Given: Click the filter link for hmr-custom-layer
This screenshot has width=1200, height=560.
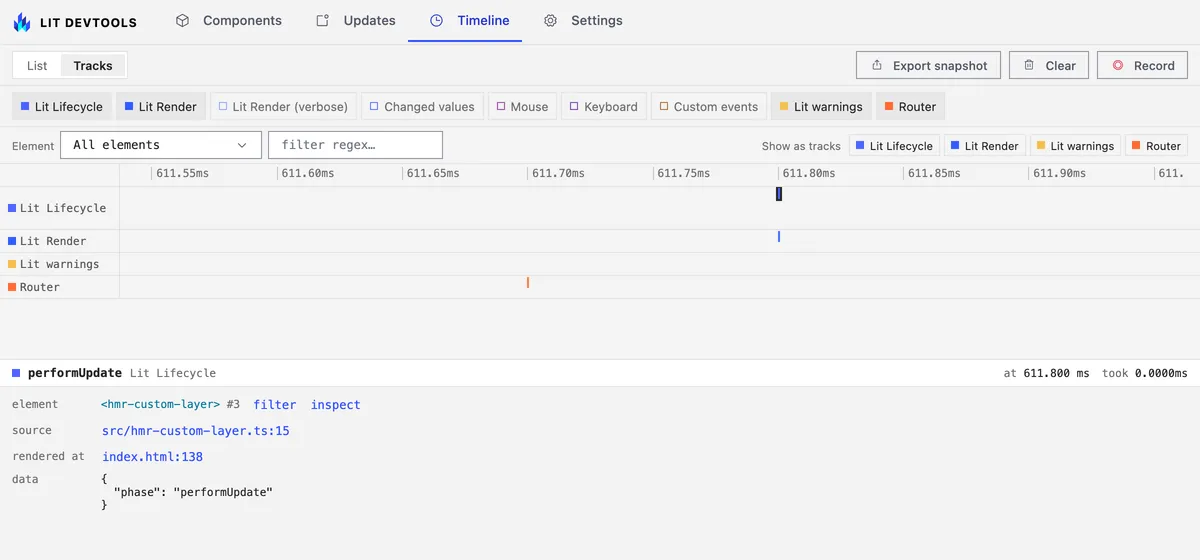Looking at the screenshot, I should pyautogui.click(x=275, y=405).
